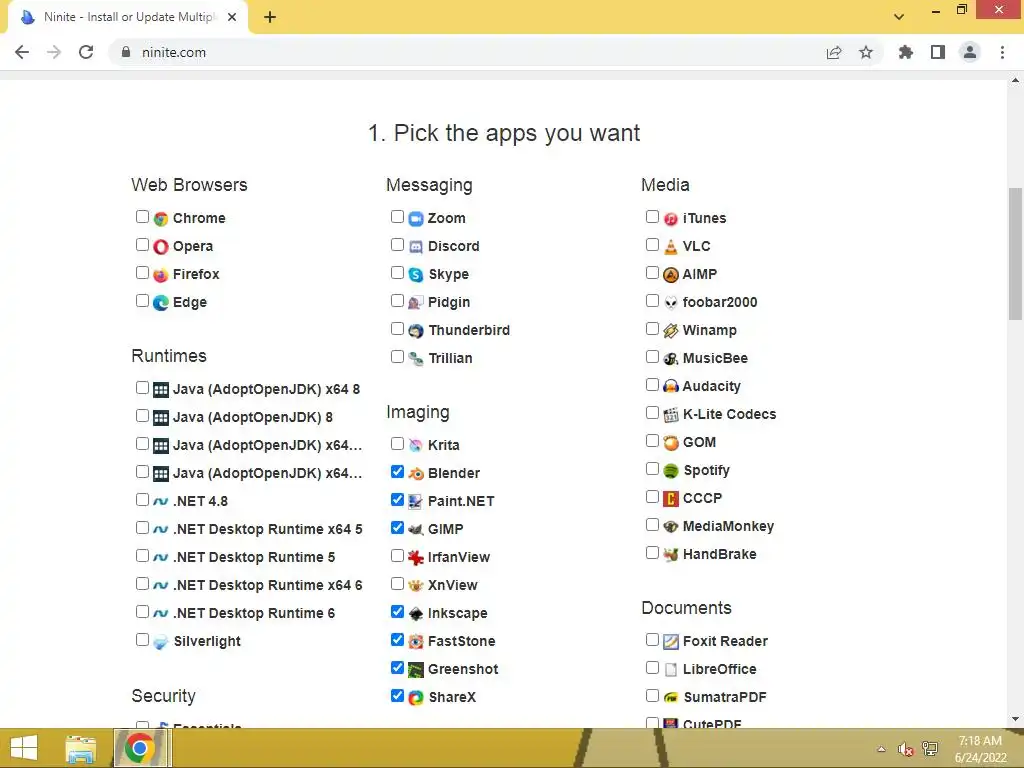Click the Audacity headphones icon
Screen dimensions: 1024x768
point(671,387)
